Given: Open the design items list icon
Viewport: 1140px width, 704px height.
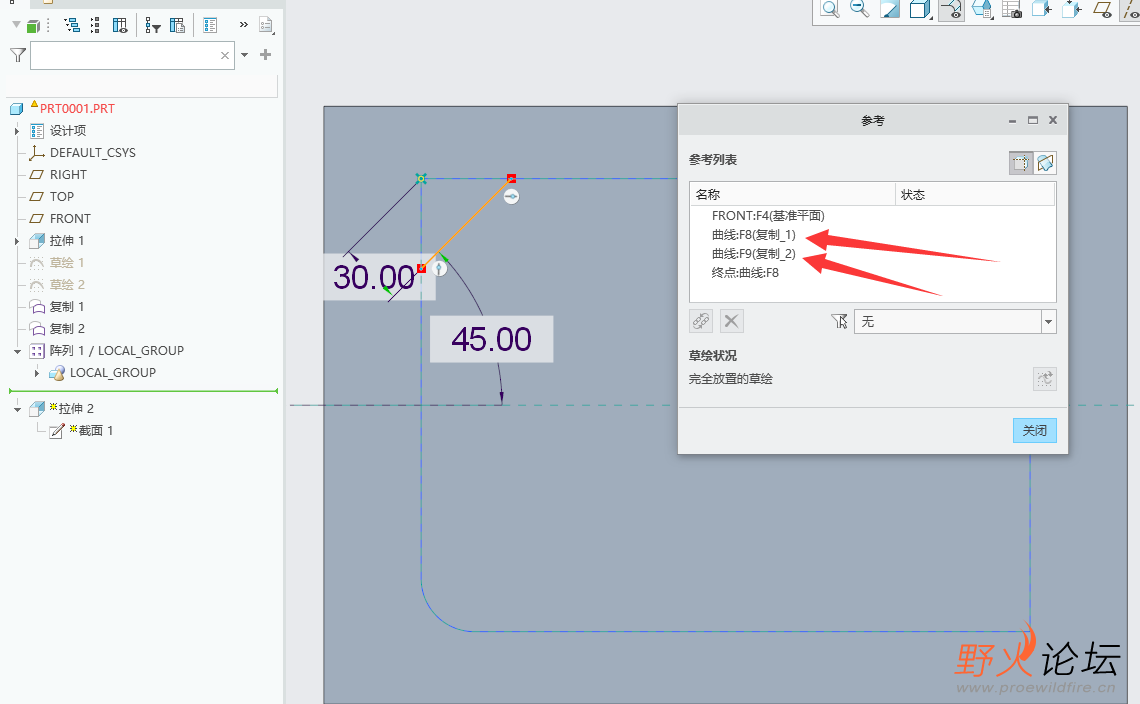Looking at the screenshot, I should pyautogui.click(x=210, y=25).
